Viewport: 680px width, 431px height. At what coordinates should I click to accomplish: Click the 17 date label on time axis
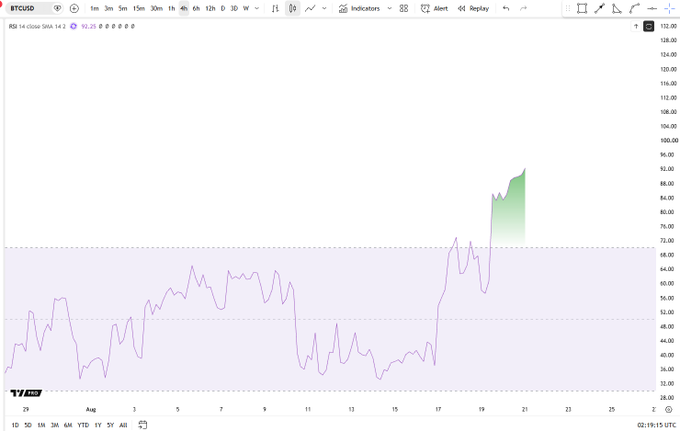(x=438, y=409)
